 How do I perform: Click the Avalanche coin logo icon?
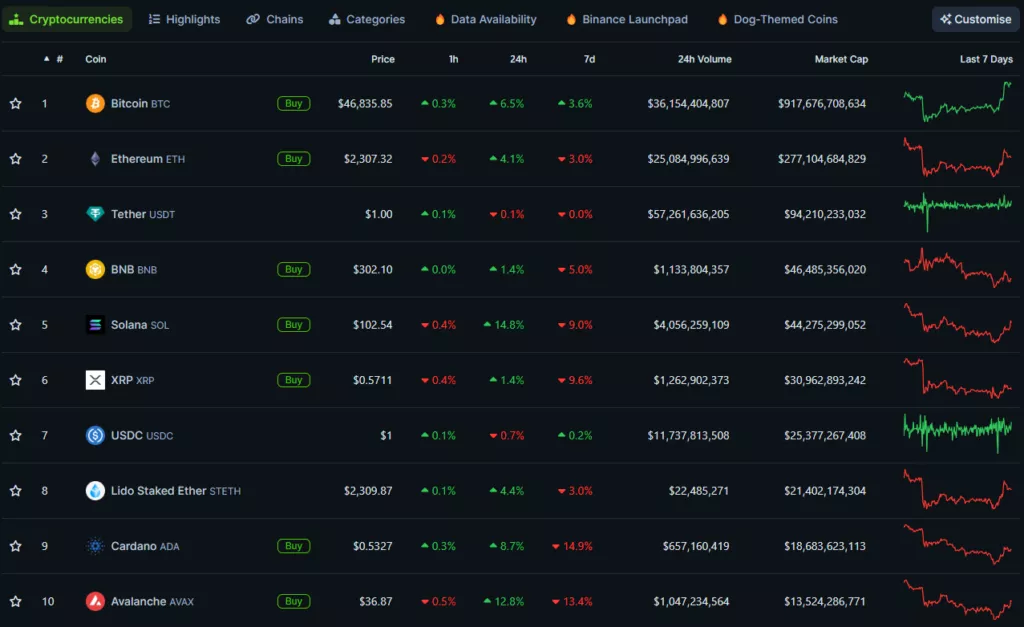95,601
